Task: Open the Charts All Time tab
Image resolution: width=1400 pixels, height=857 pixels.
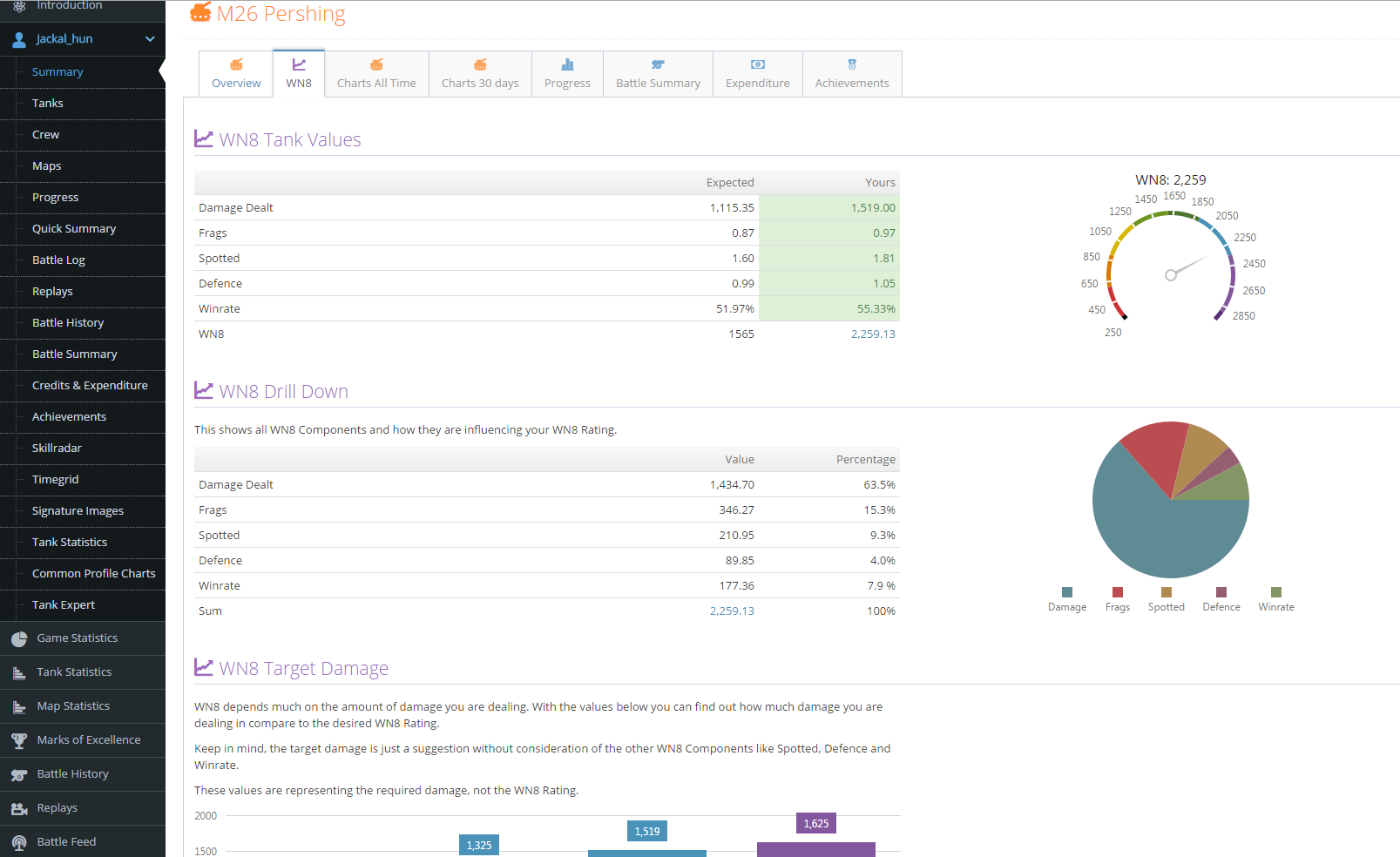Action: coord(376,74)
